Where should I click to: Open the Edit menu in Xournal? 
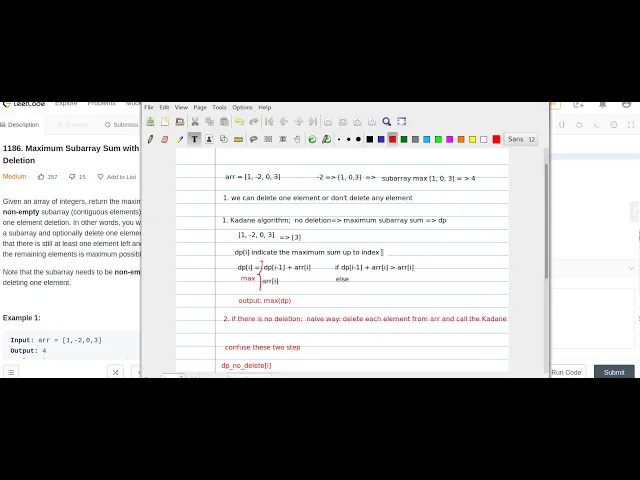click(164, 107)
